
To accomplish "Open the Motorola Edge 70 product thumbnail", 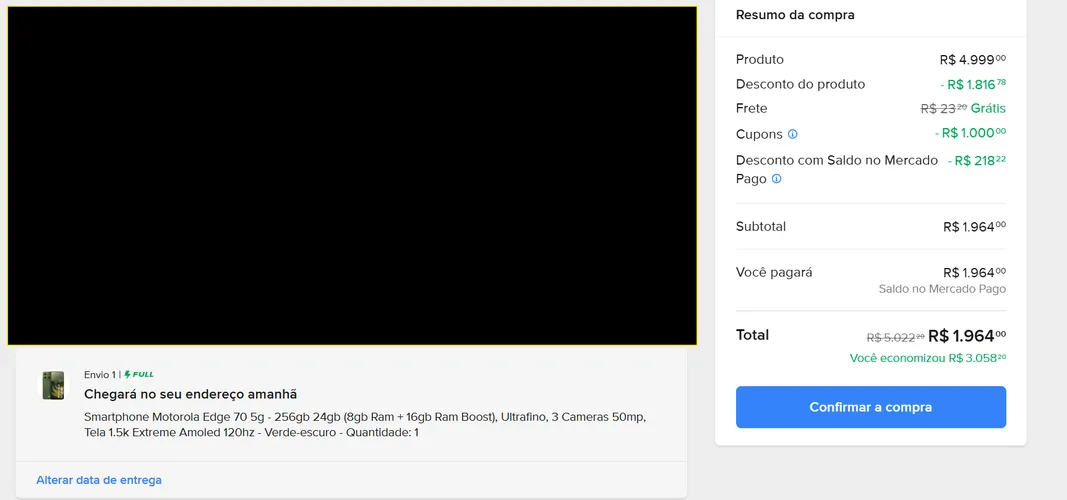I will point(53,385).
